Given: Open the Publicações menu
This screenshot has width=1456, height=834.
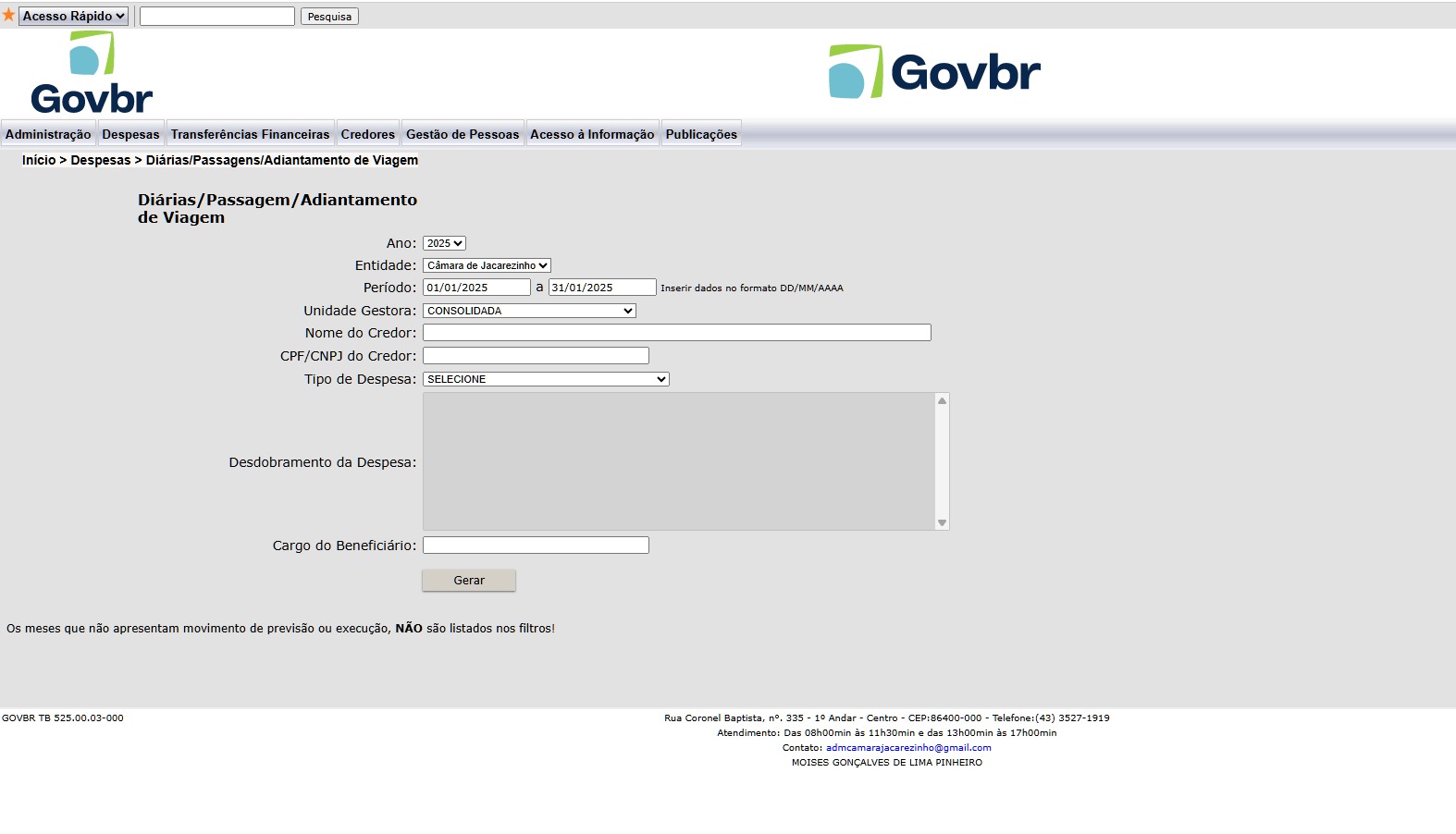Looking at the screenshot, I should (x=701, y=134).
